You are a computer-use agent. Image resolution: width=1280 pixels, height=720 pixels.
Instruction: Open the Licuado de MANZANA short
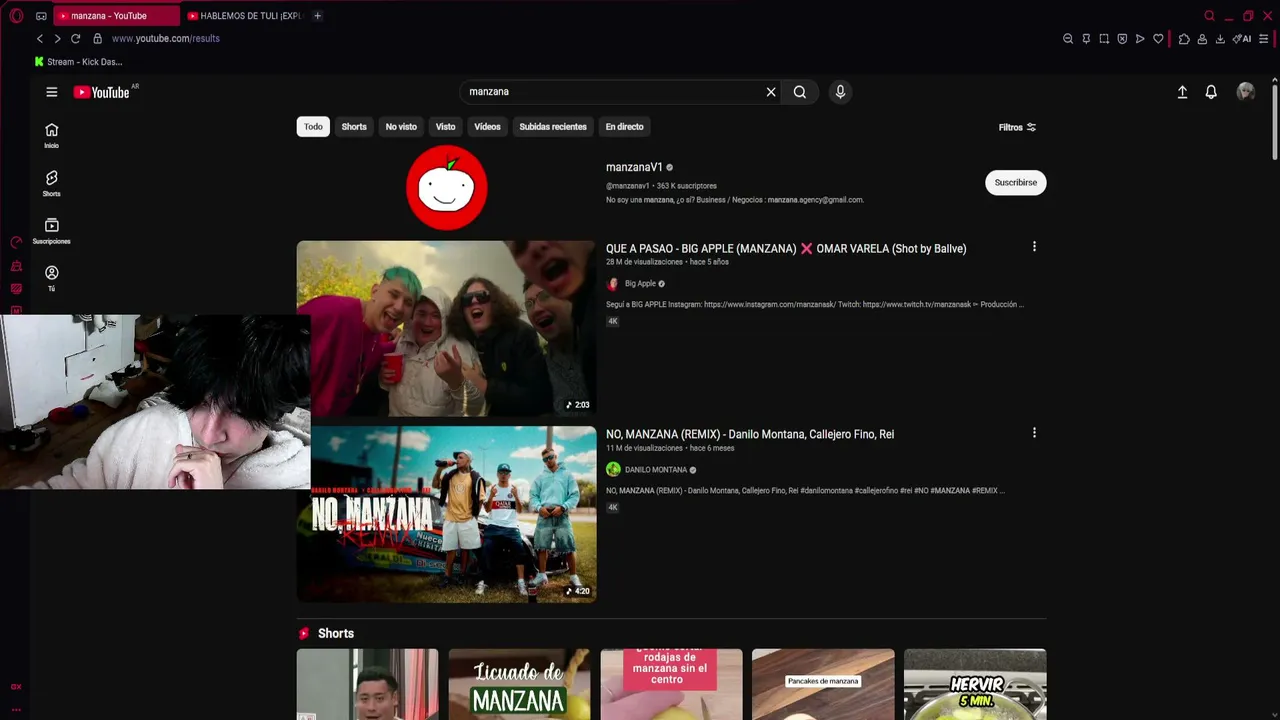(519, 684)
